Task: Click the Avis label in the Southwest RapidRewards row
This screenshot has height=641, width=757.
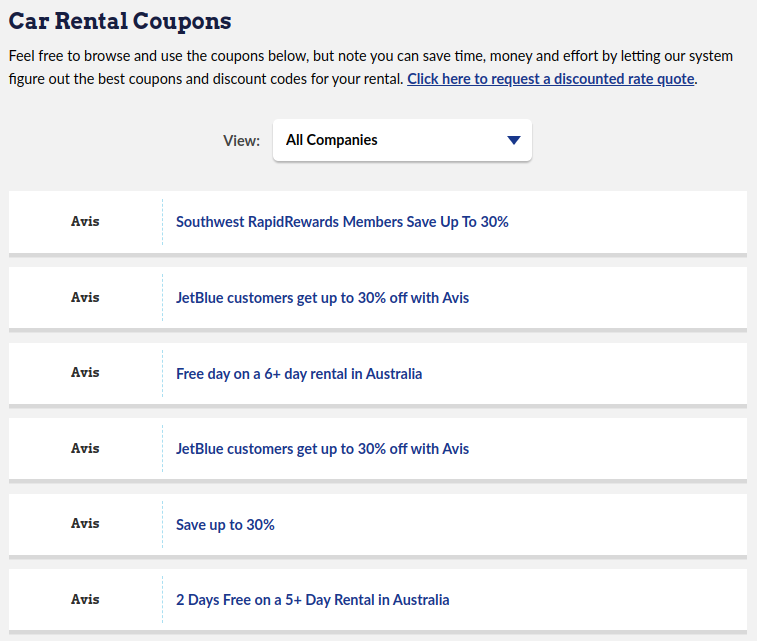Action: (x=85, y=221)
